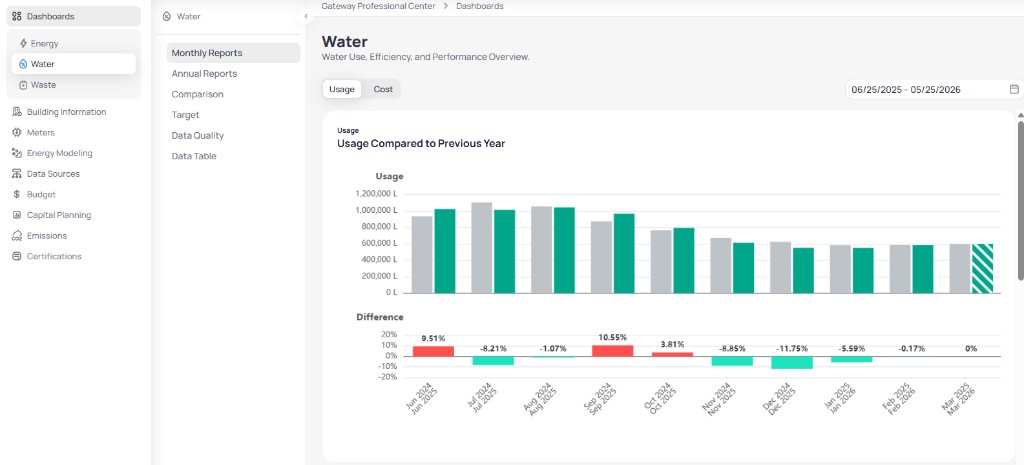Screen dimensions: 1024x465
Task: Click the Usage Compared to Previous Year title
Action: 421,143
